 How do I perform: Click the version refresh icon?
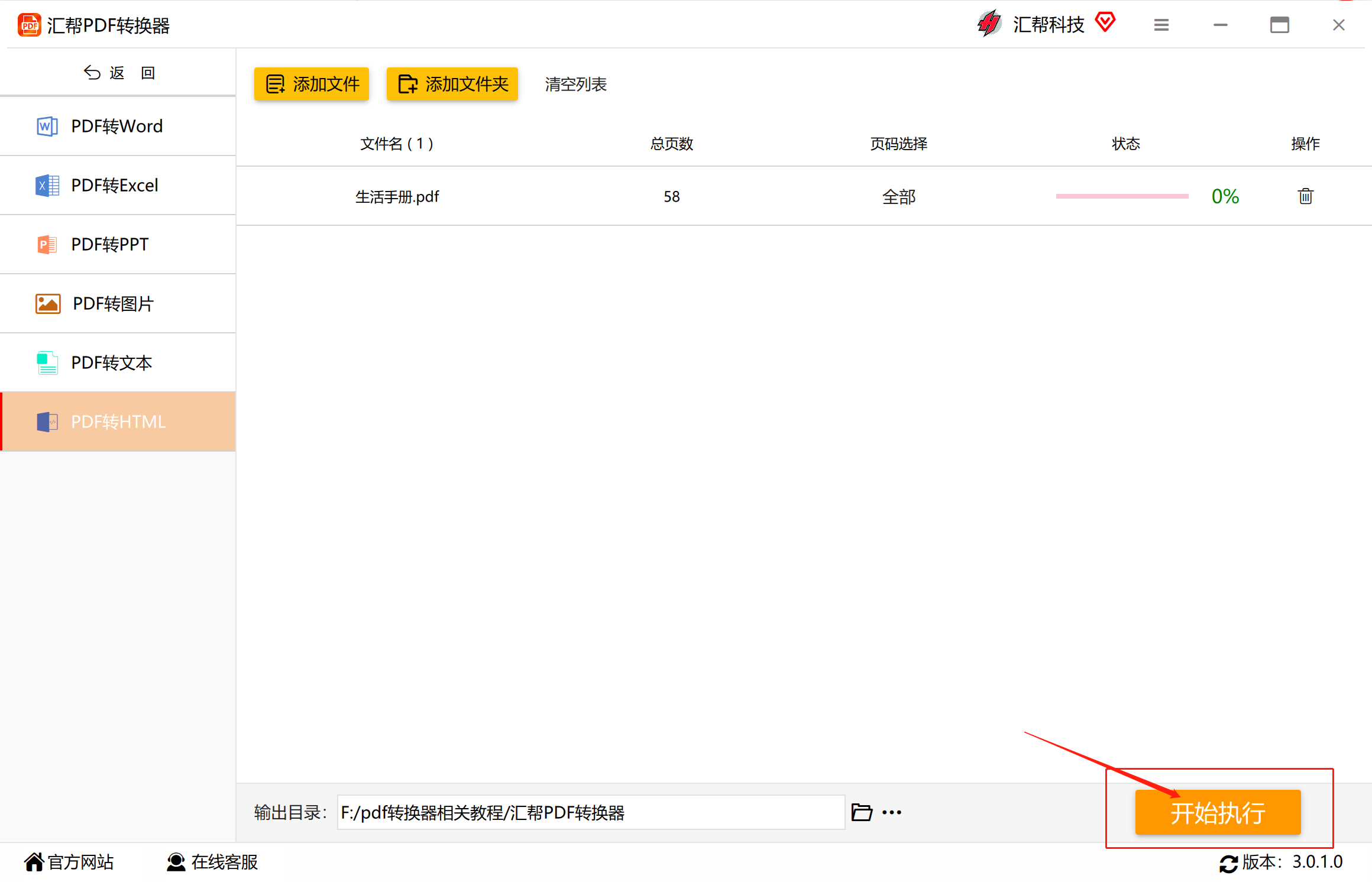tap(1228, 863)
